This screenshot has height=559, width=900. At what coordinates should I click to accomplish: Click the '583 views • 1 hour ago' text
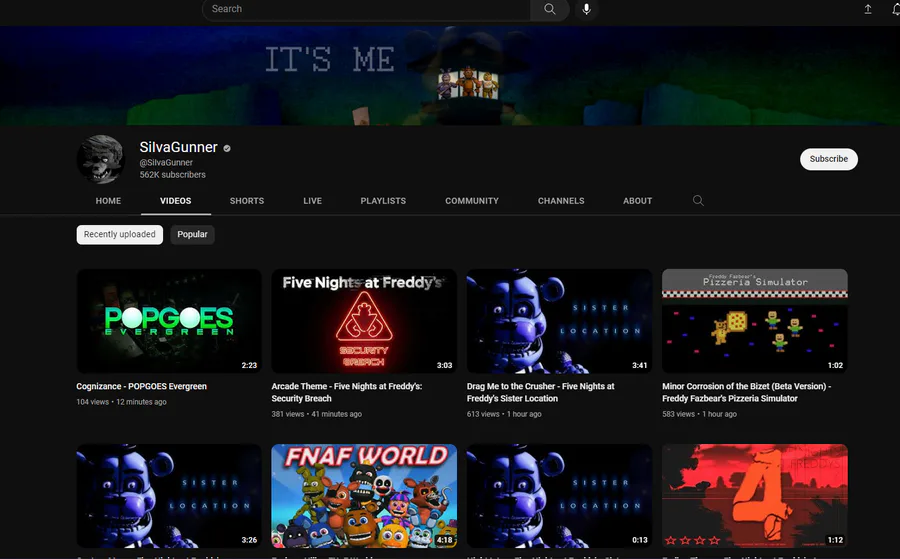(699, 414)
